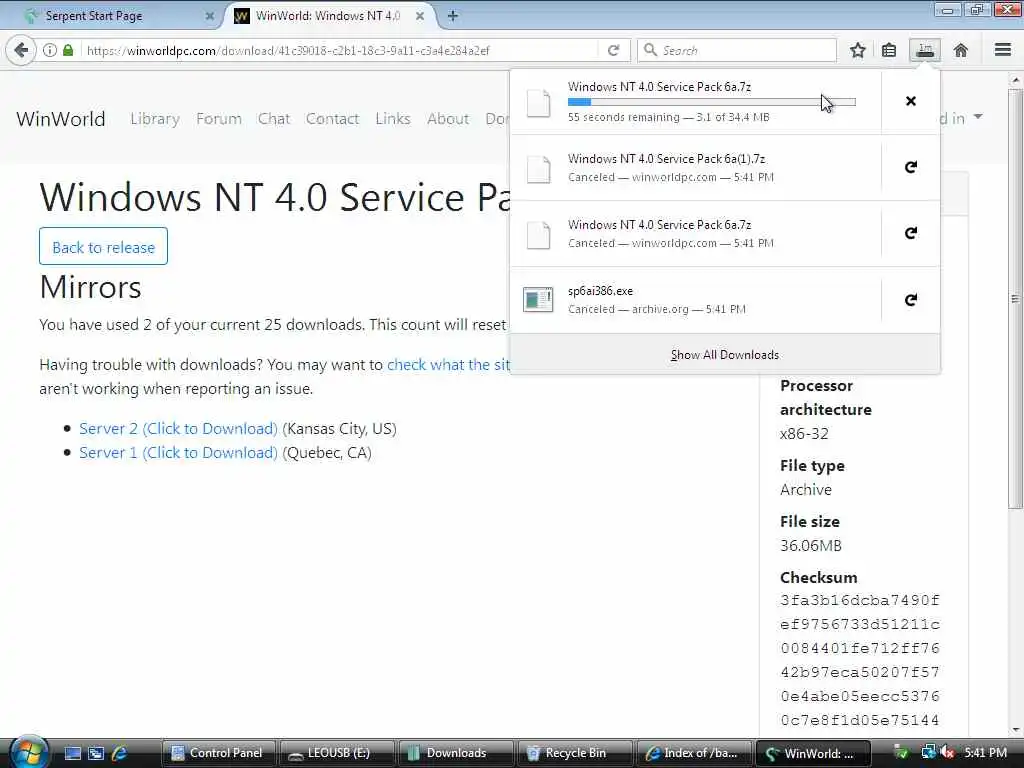
Task: Click the download progress bar
Action: click(711, 102)
